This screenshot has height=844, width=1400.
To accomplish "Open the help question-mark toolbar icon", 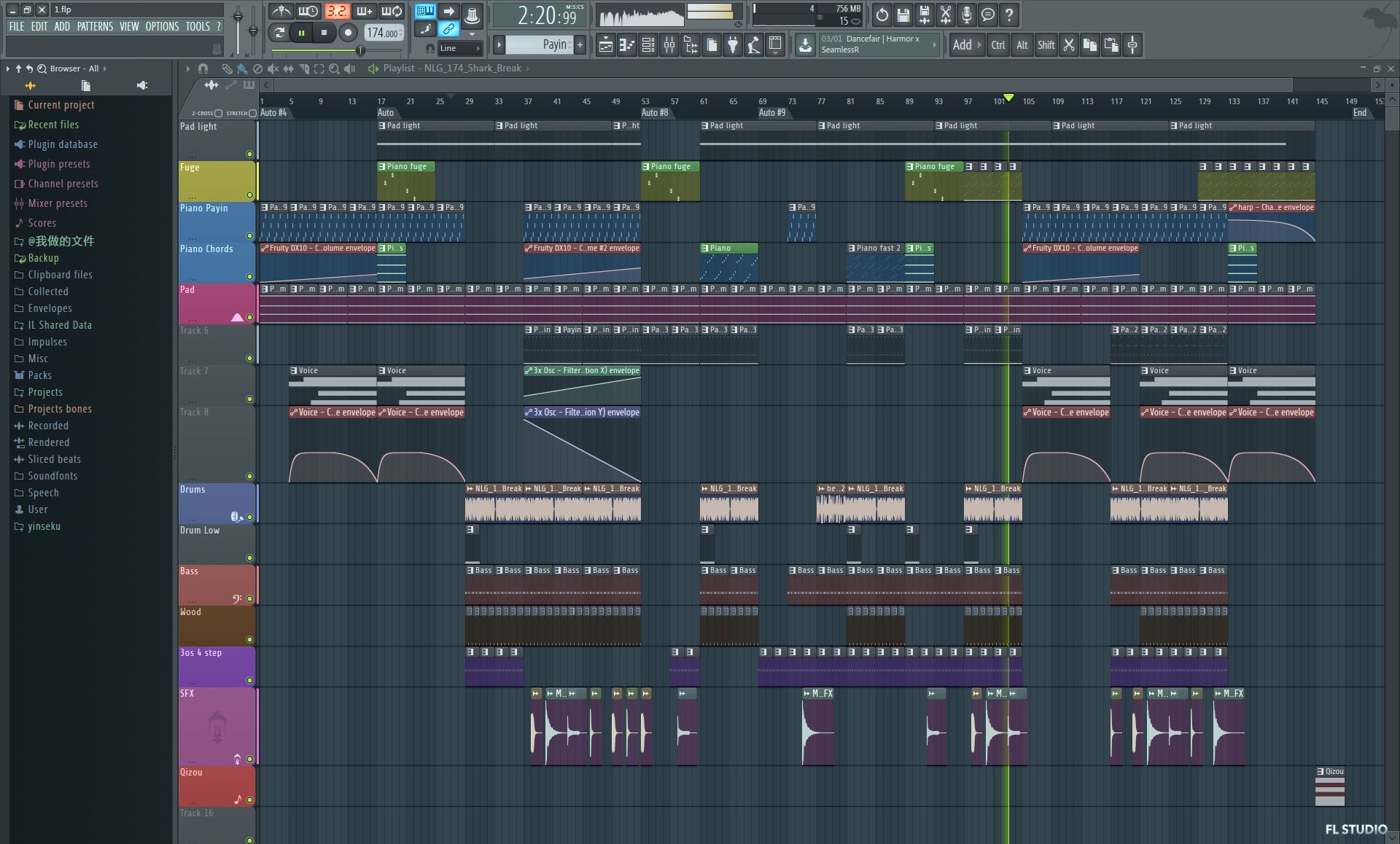I will click(1009, 14).
